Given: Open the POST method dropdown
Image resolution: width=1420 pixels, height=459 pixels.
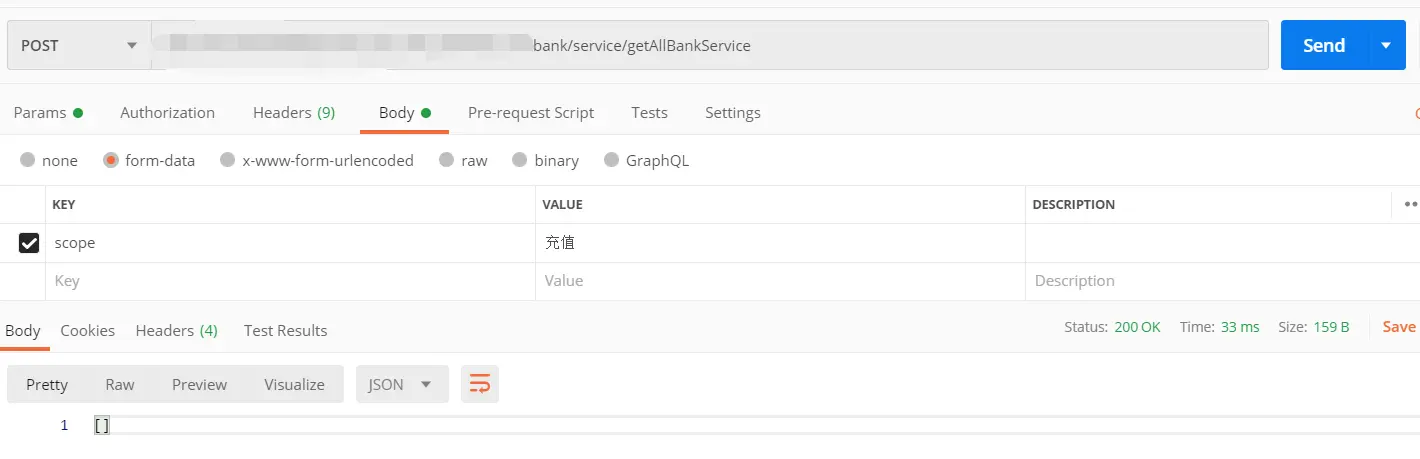Looking at the screenshot, I should tap(78, 46).
